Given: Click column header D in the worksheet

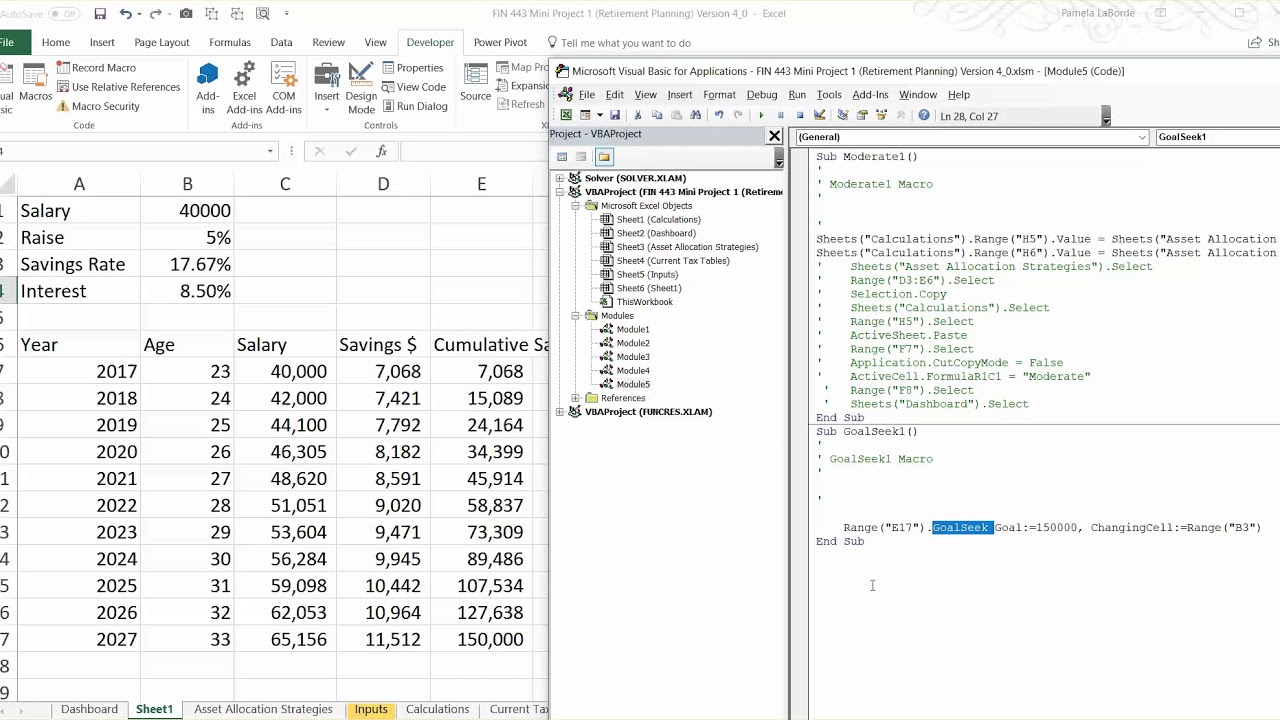Looking at the screenshot, I should pyautogui.click(x=383, y=184).
